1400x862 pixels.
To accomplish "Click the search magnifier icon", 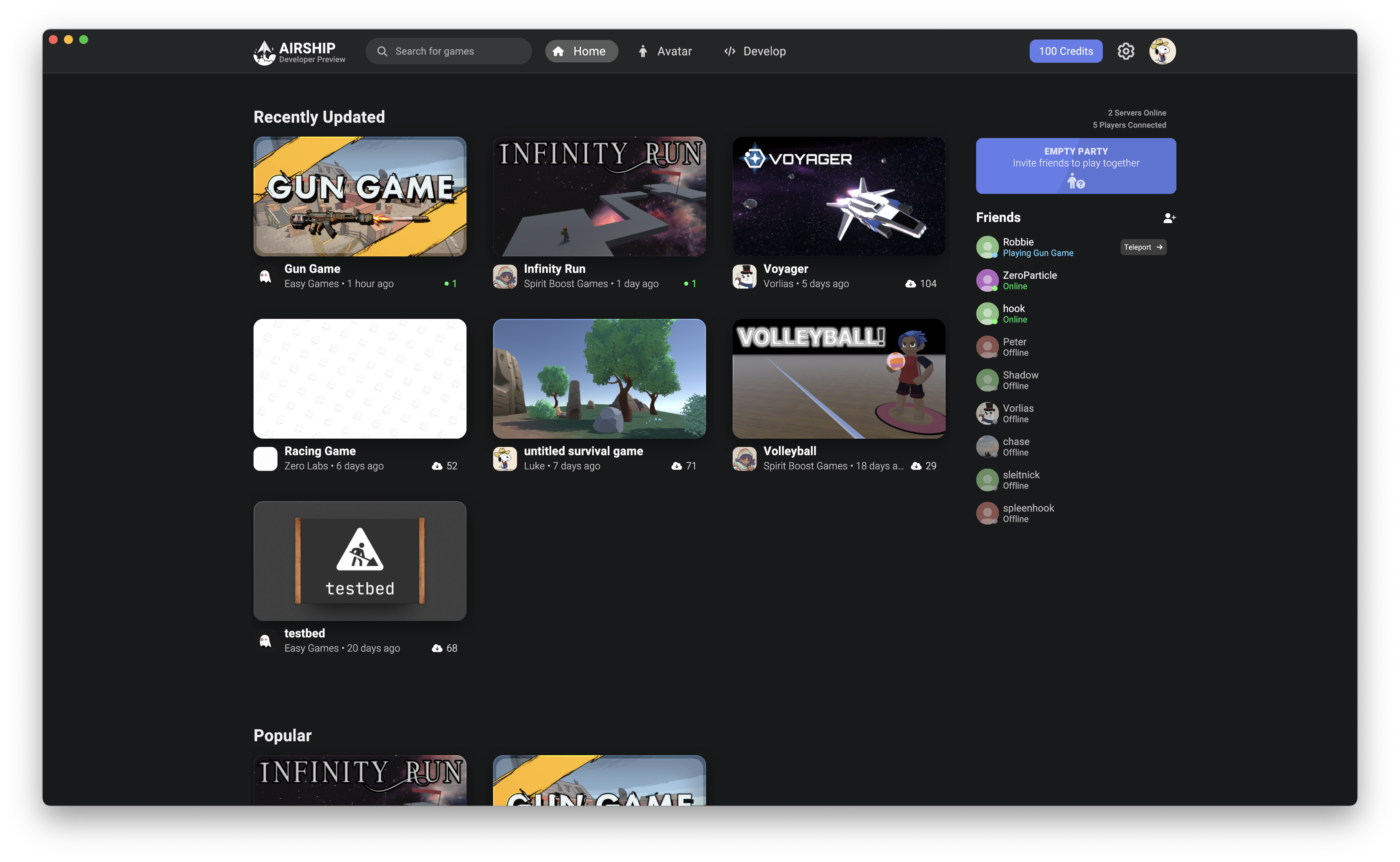I will tap(382, 51).
